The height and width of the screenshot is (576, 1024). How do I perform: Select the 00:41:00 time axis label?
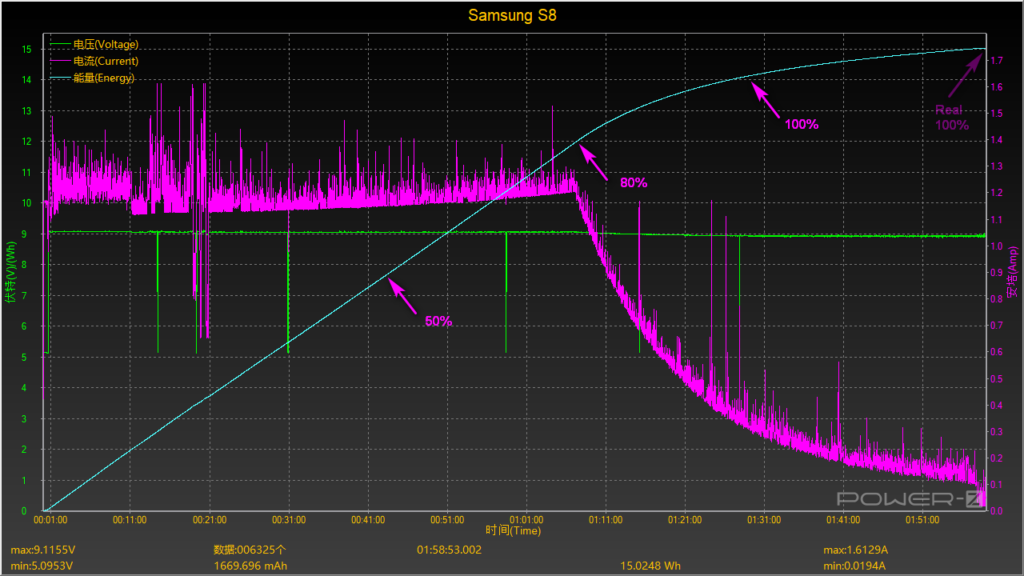pyautogui.click(x=368, y=520)
